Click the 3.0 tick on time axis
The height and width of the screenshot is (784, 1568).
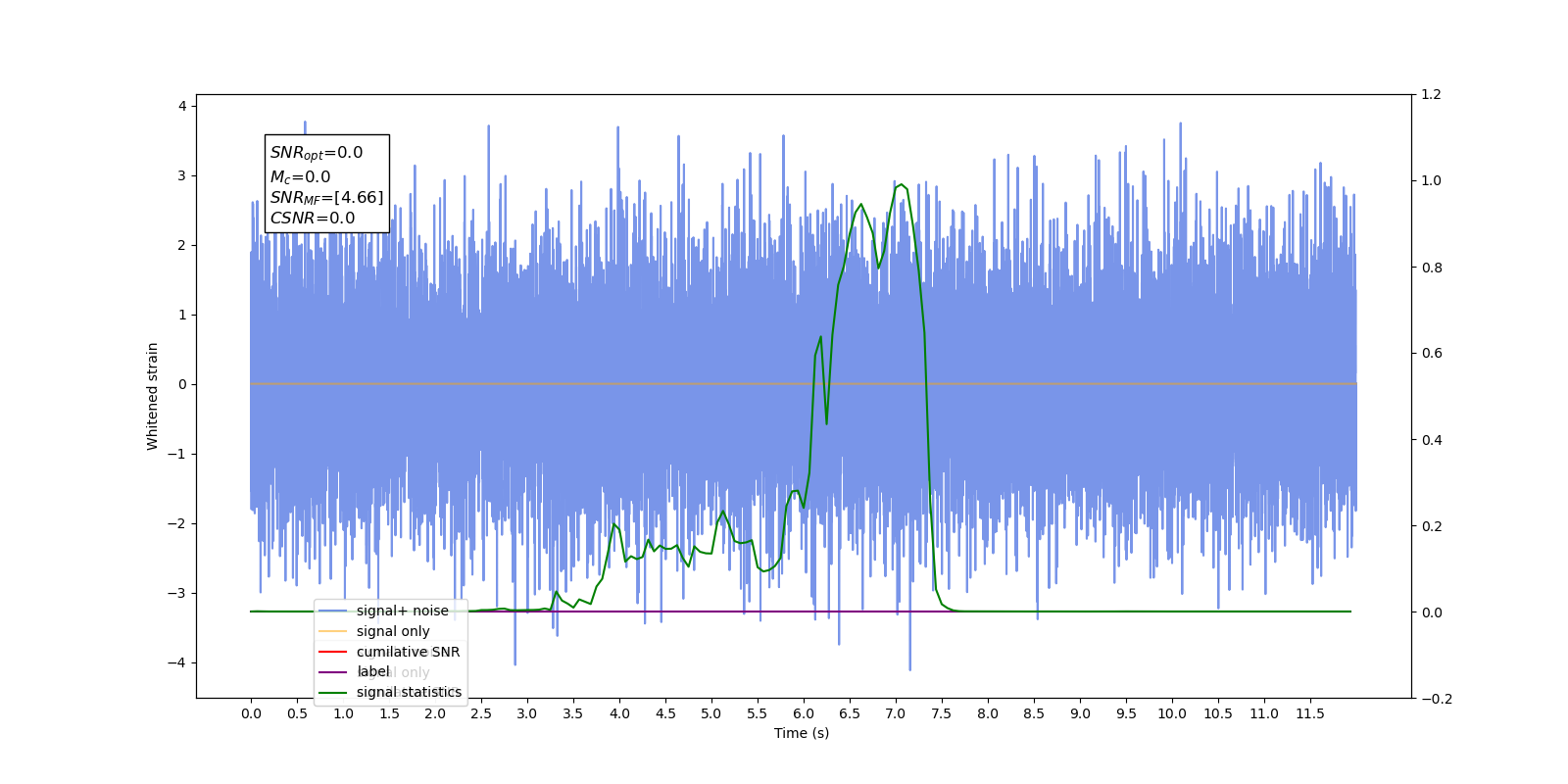(x=527, y=713)
